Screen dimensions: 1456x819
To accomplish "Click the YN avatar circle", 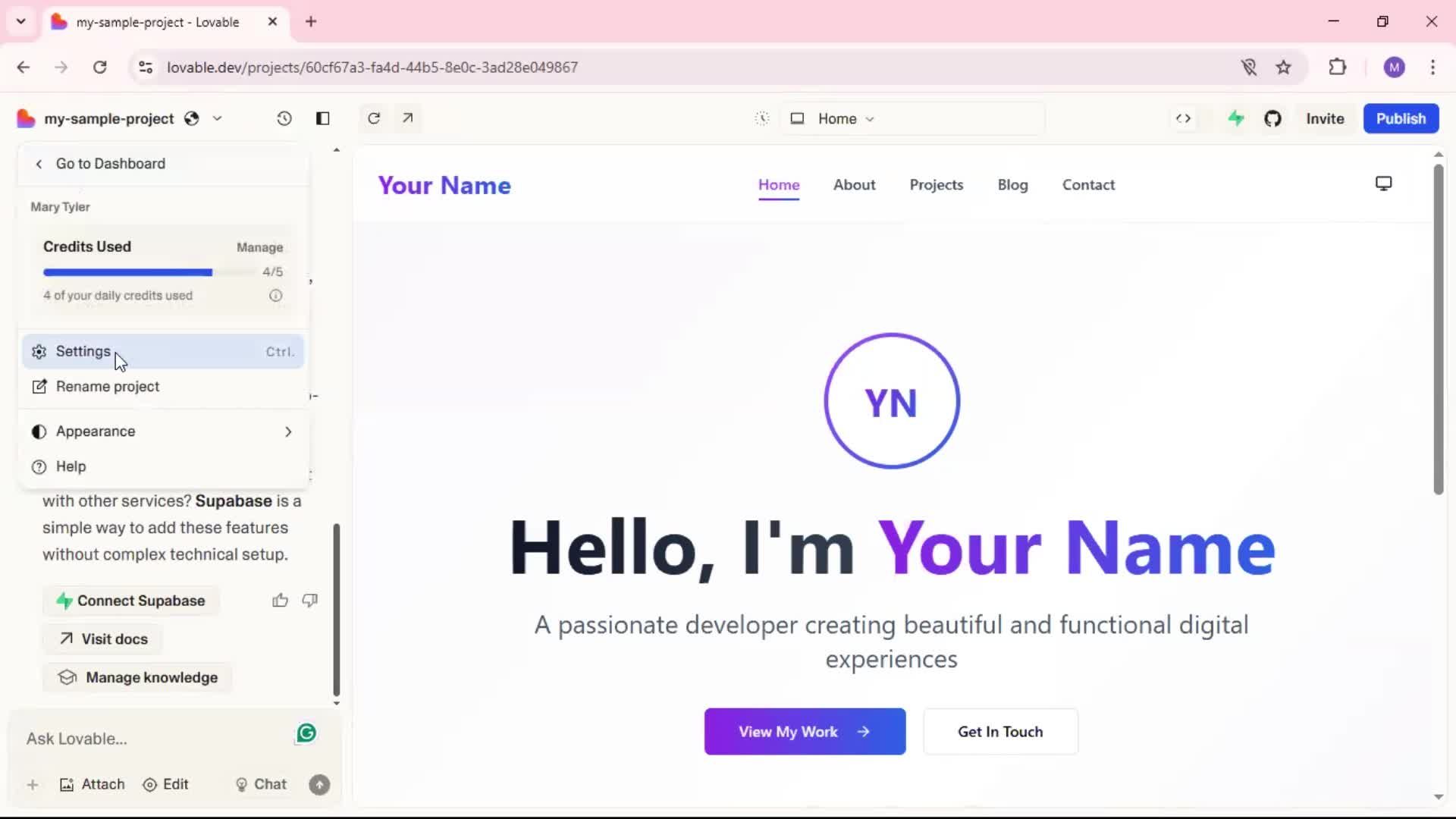I will (x=892, y=401).
